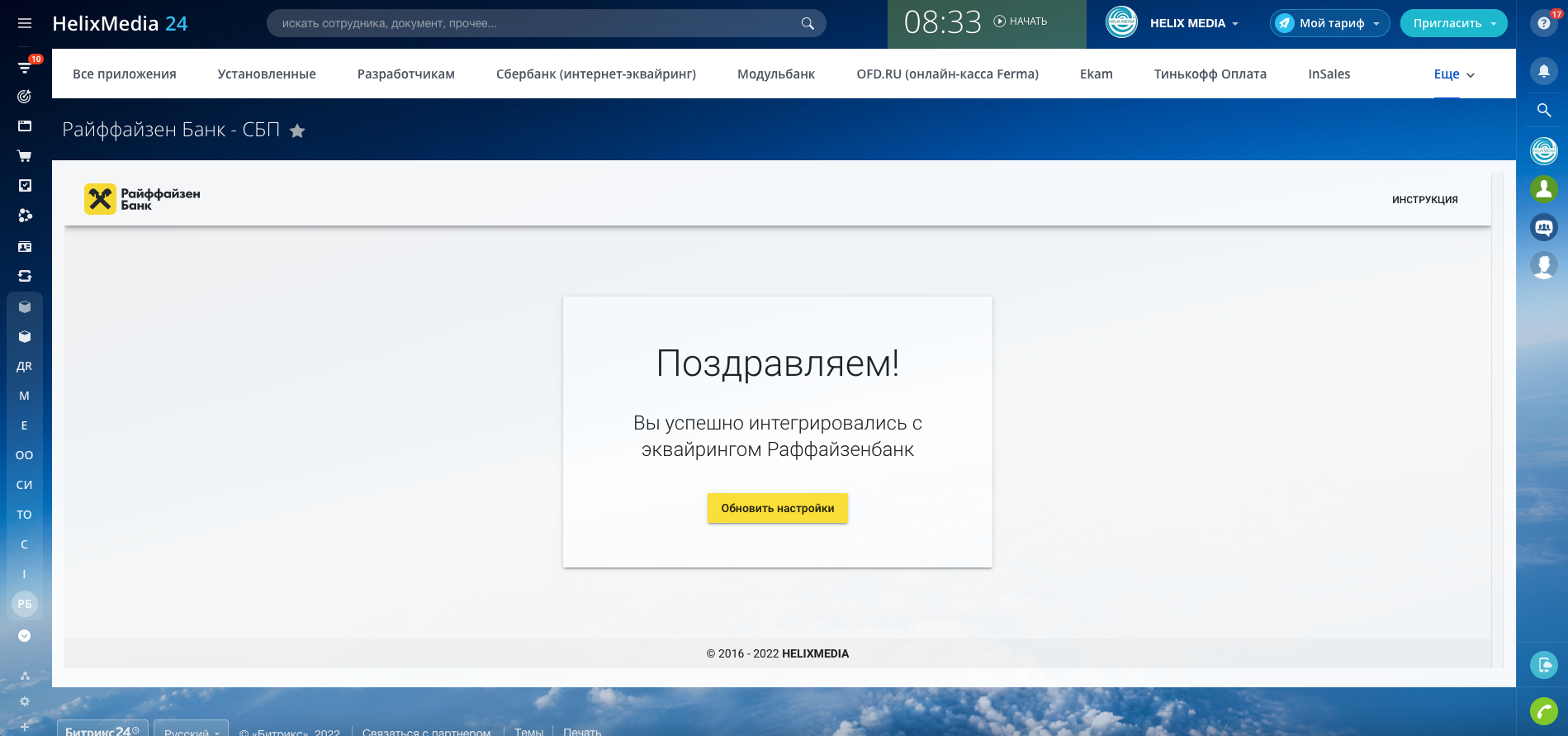The width and height of the screenshot is (1568, 736).
Task: Open the РБ sidebar item
Action: (25, 604)
